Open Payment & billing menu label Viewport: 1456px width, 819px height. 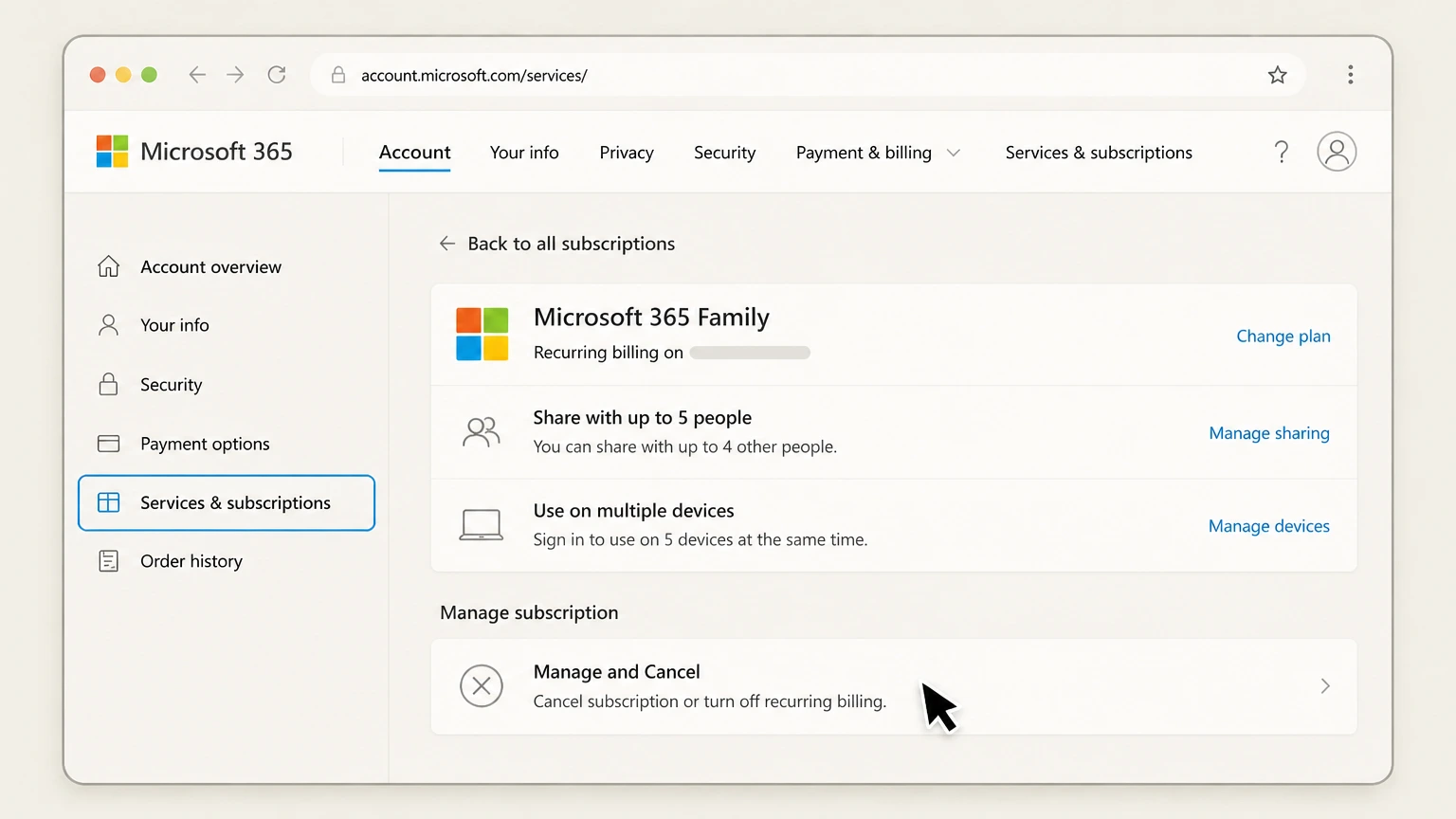point(864,153)
